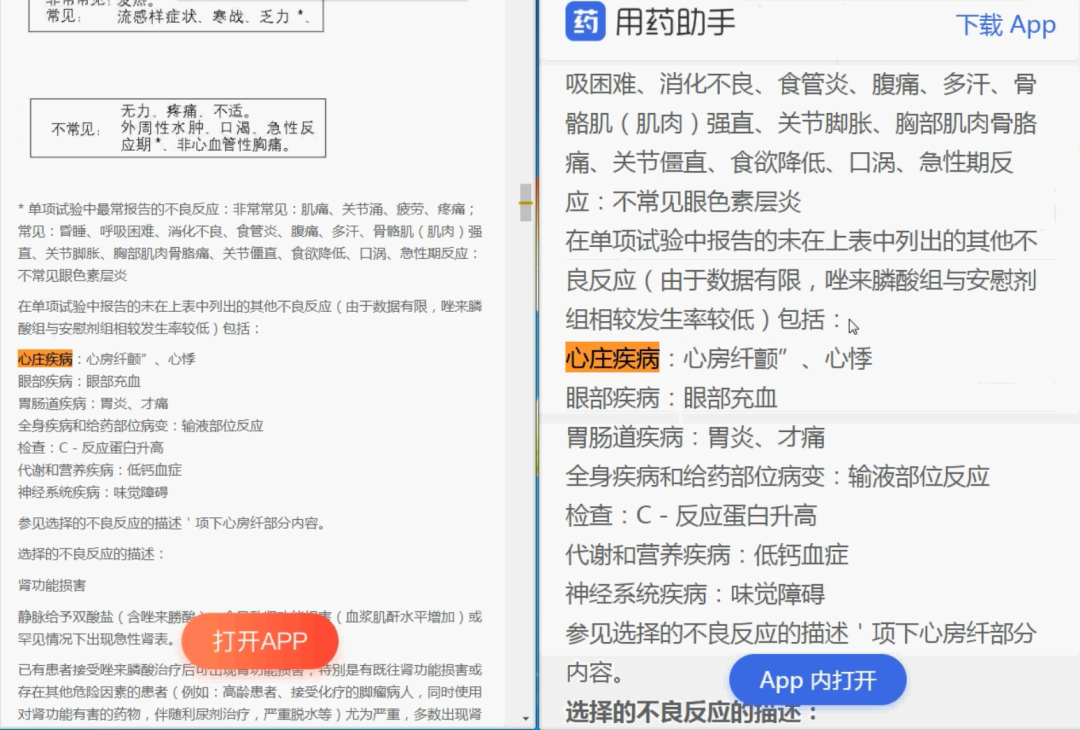Click 胃肠道疾病：胃炎 line in the right pane
This screenshot has height=730, width=1080.
(695, 437)
